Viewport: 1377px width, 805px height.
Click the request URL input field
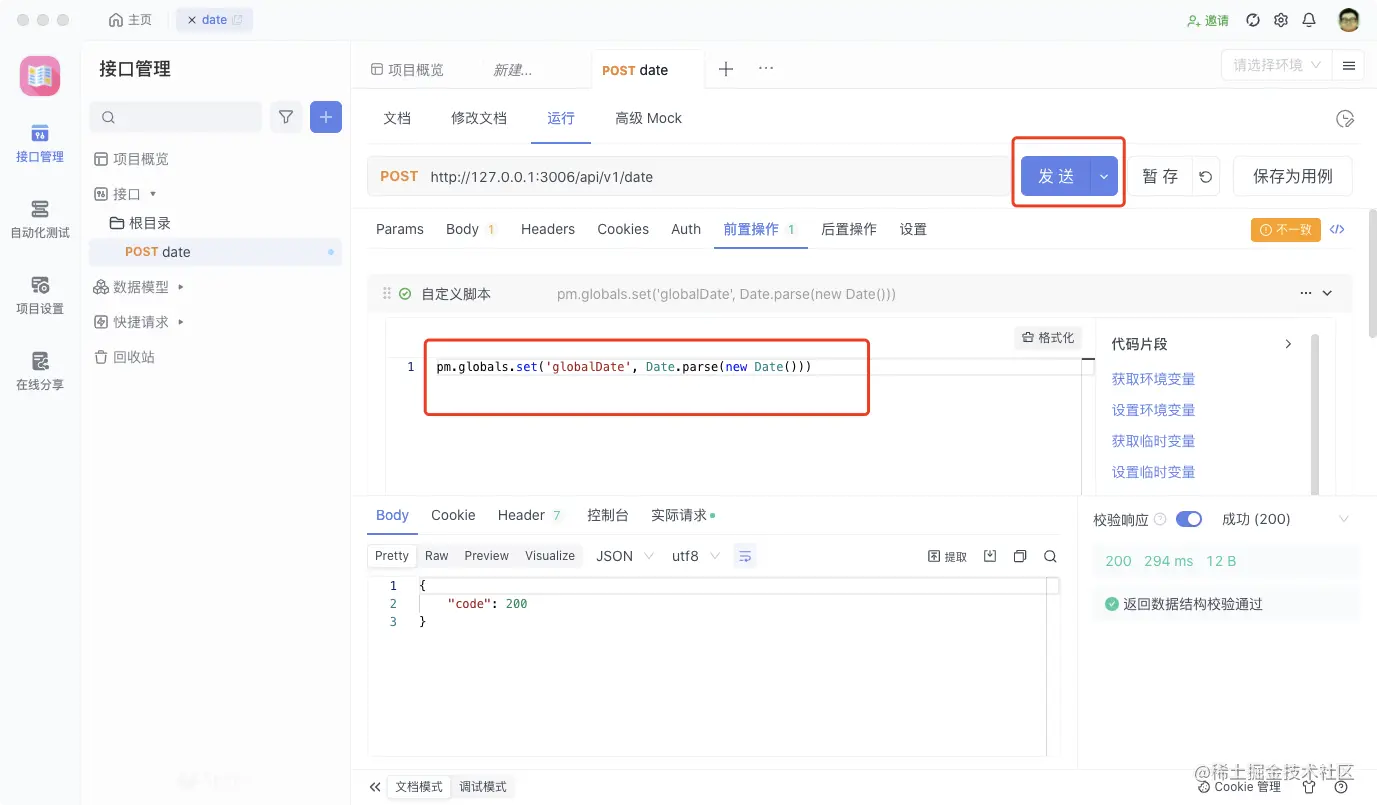[x=700, y=176]
